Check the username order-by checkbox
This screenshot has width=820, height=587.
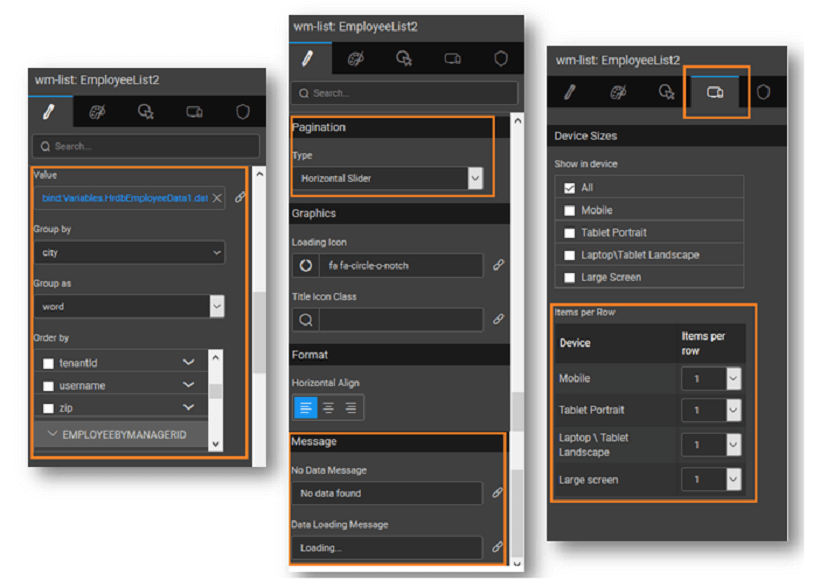[x=48, y=386]
